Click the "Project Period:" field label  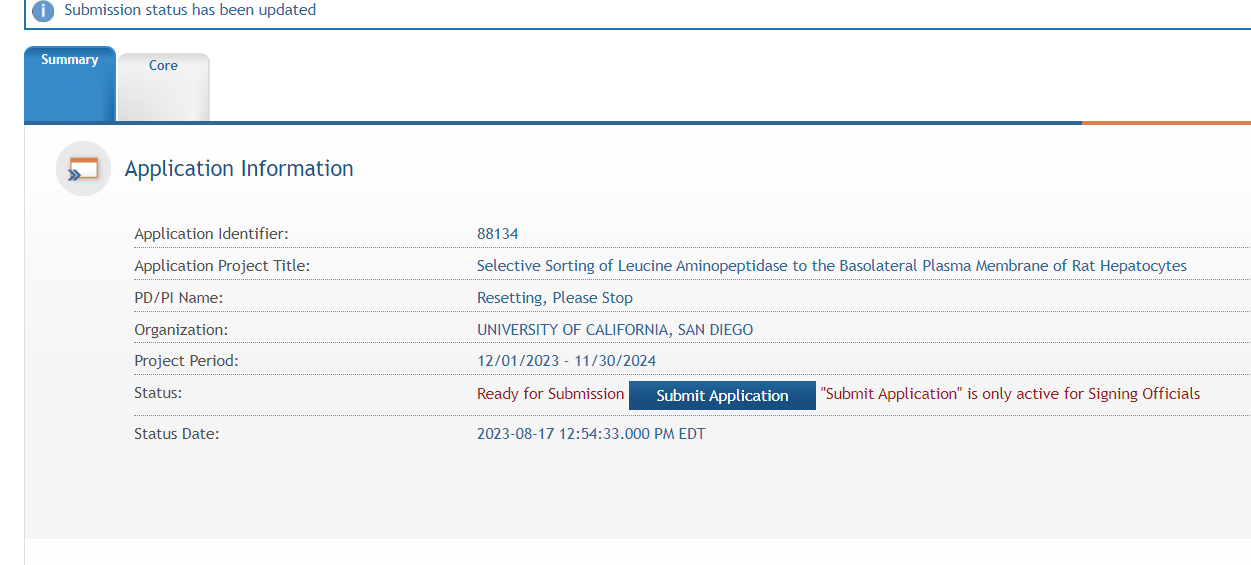point(187,361)
